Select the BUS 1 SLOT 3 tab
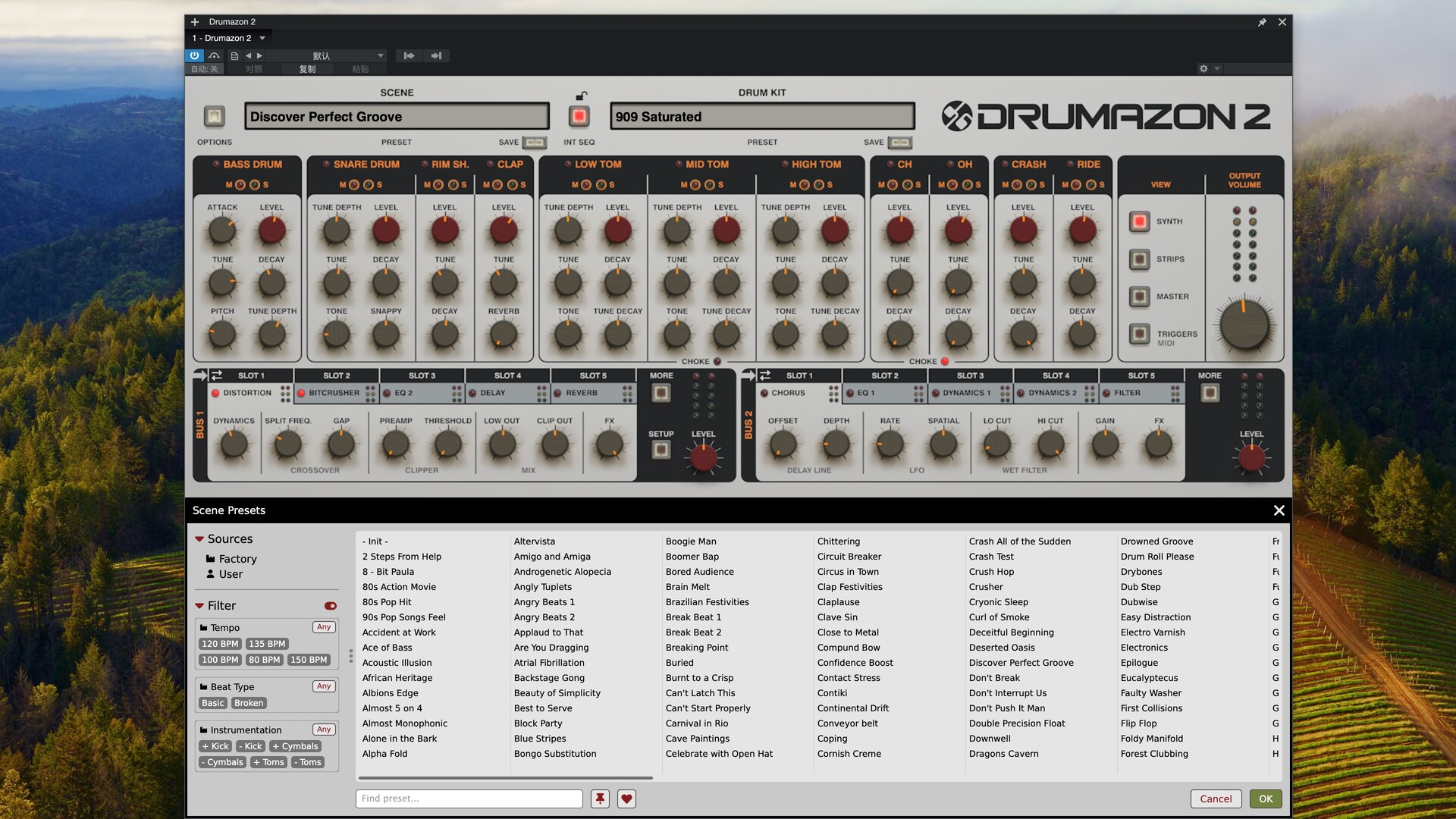 coord(422,375)
